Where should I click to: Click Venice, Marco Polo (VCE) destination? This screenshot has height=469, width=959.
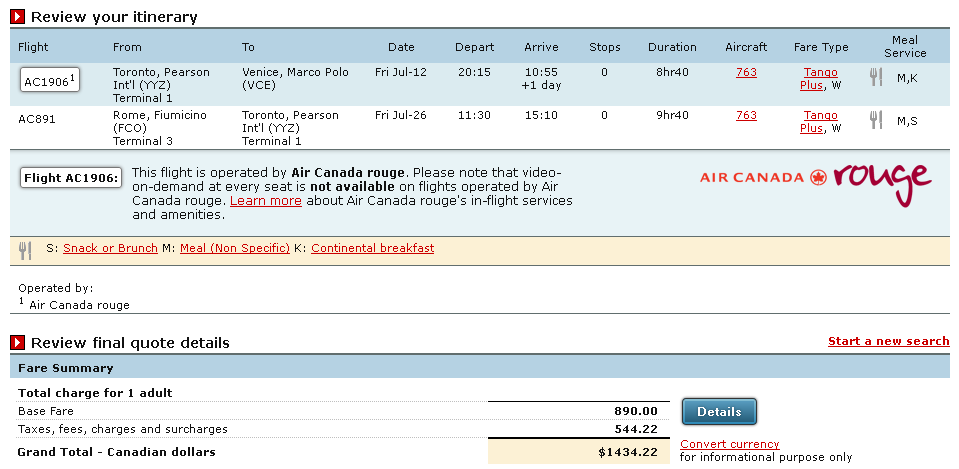pyautogui.click(x=295, y=79)
